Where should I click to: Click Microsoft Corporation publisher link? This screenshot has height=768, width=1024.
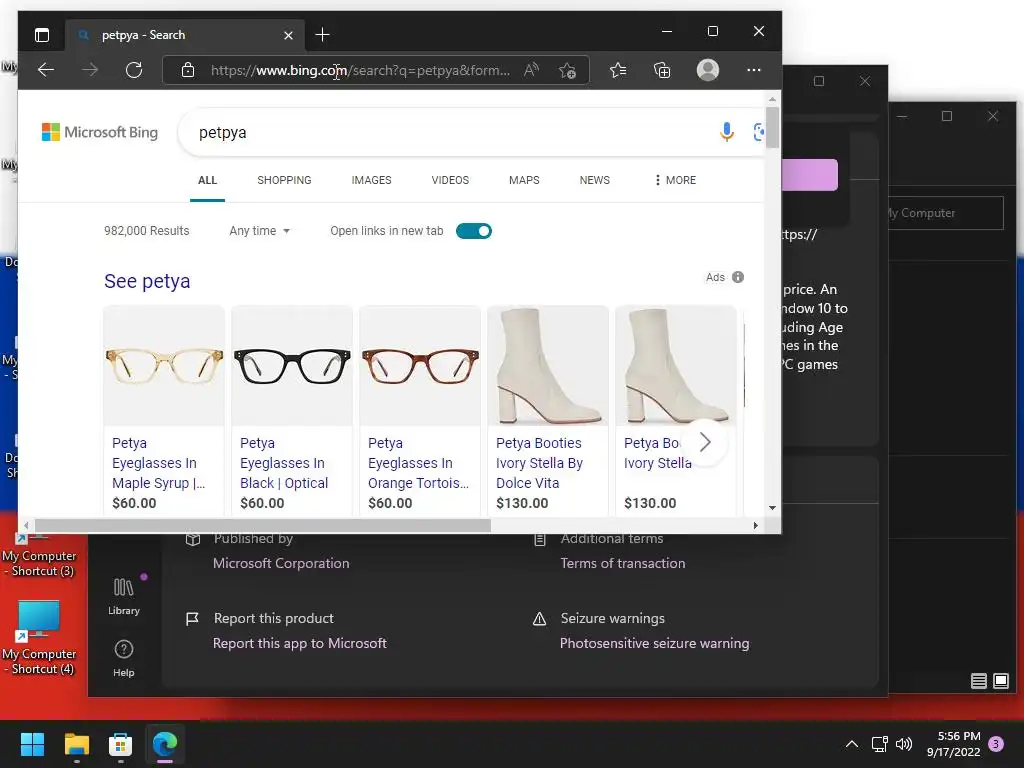[x=281, y=563]
